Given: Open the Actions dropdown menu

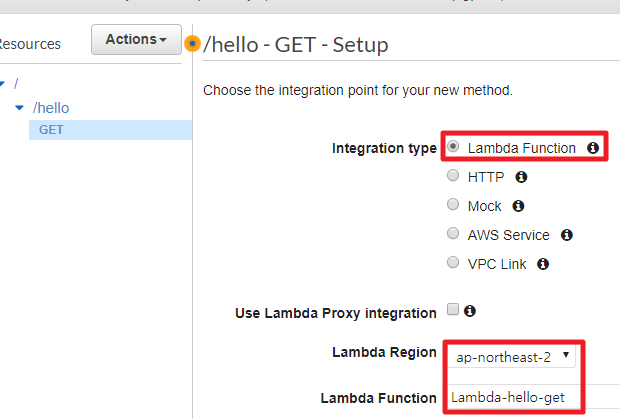Looking at the screenshot, I should point(136,40).
